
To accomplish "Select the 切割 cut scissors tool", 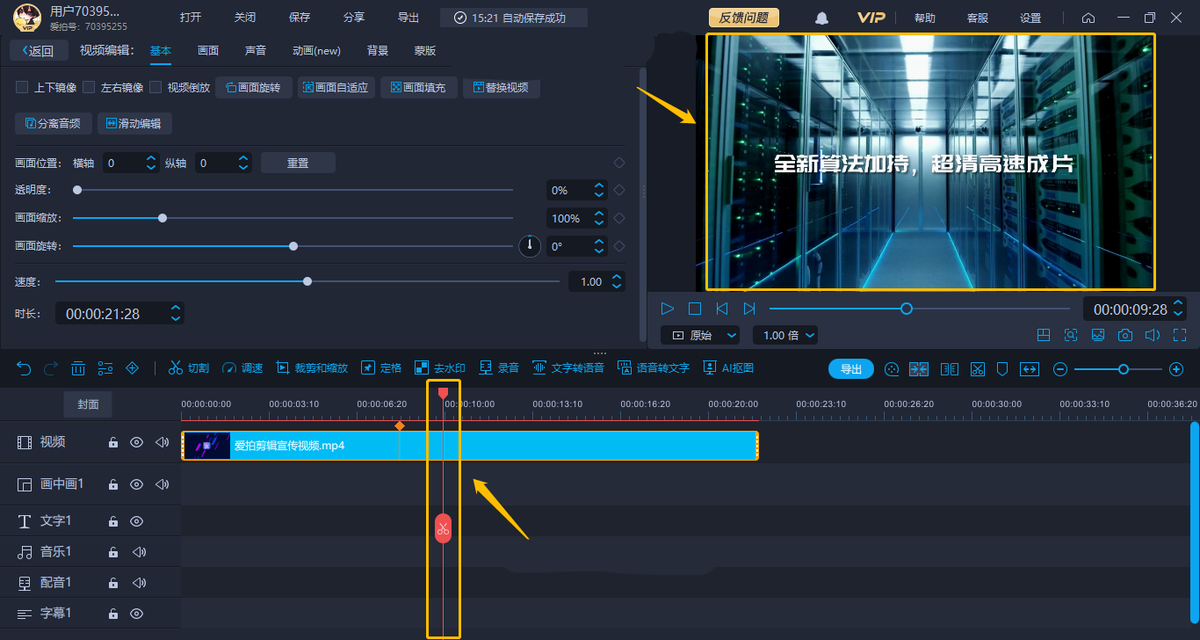I will point(188,368).
